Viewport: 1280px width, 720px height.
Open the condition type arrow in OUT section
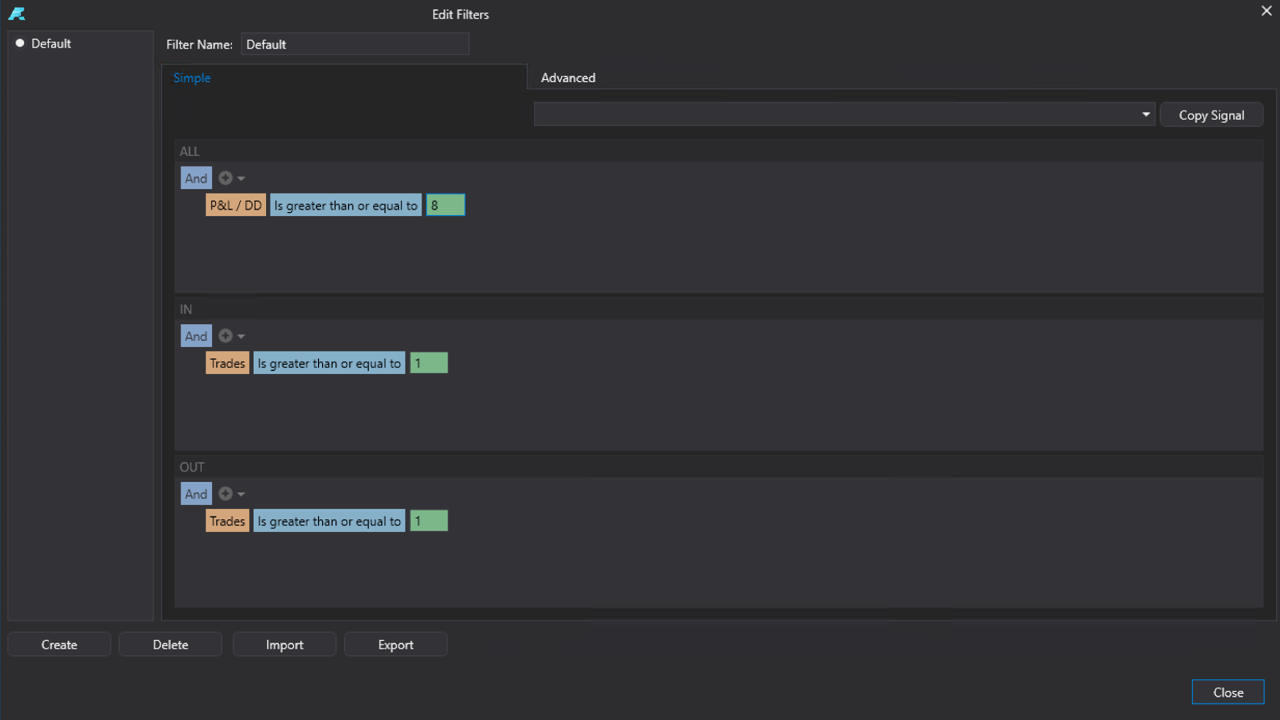click(x=242, y=493)
